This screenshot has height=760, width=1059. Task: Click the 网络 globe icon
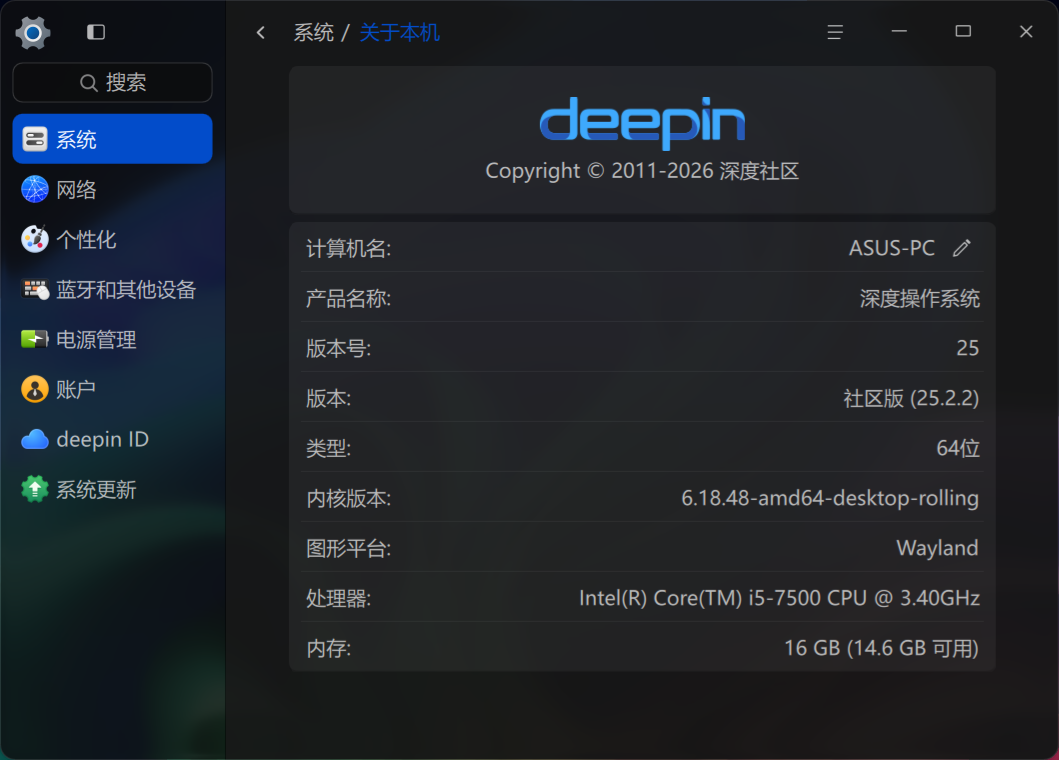[x=34, y=189]
